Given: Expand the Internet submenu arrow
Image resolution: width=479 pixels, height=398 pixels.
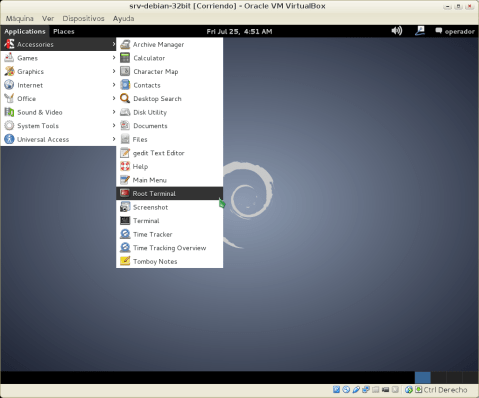Looking at the screenshot, I should coord(114,85).
